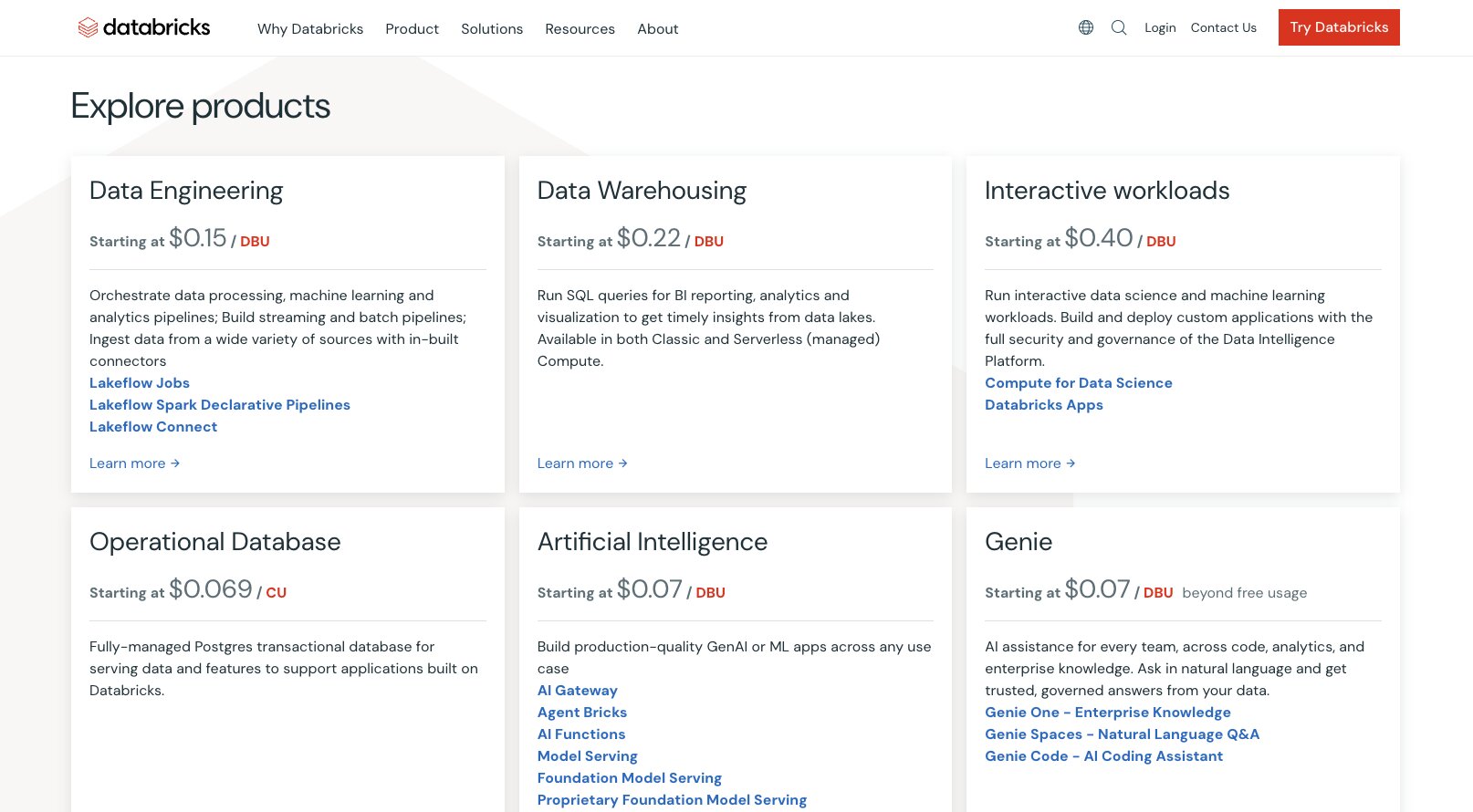Screen dimensions: 1473x812
Task: Click the CU unit label
Action: point(277,593)
